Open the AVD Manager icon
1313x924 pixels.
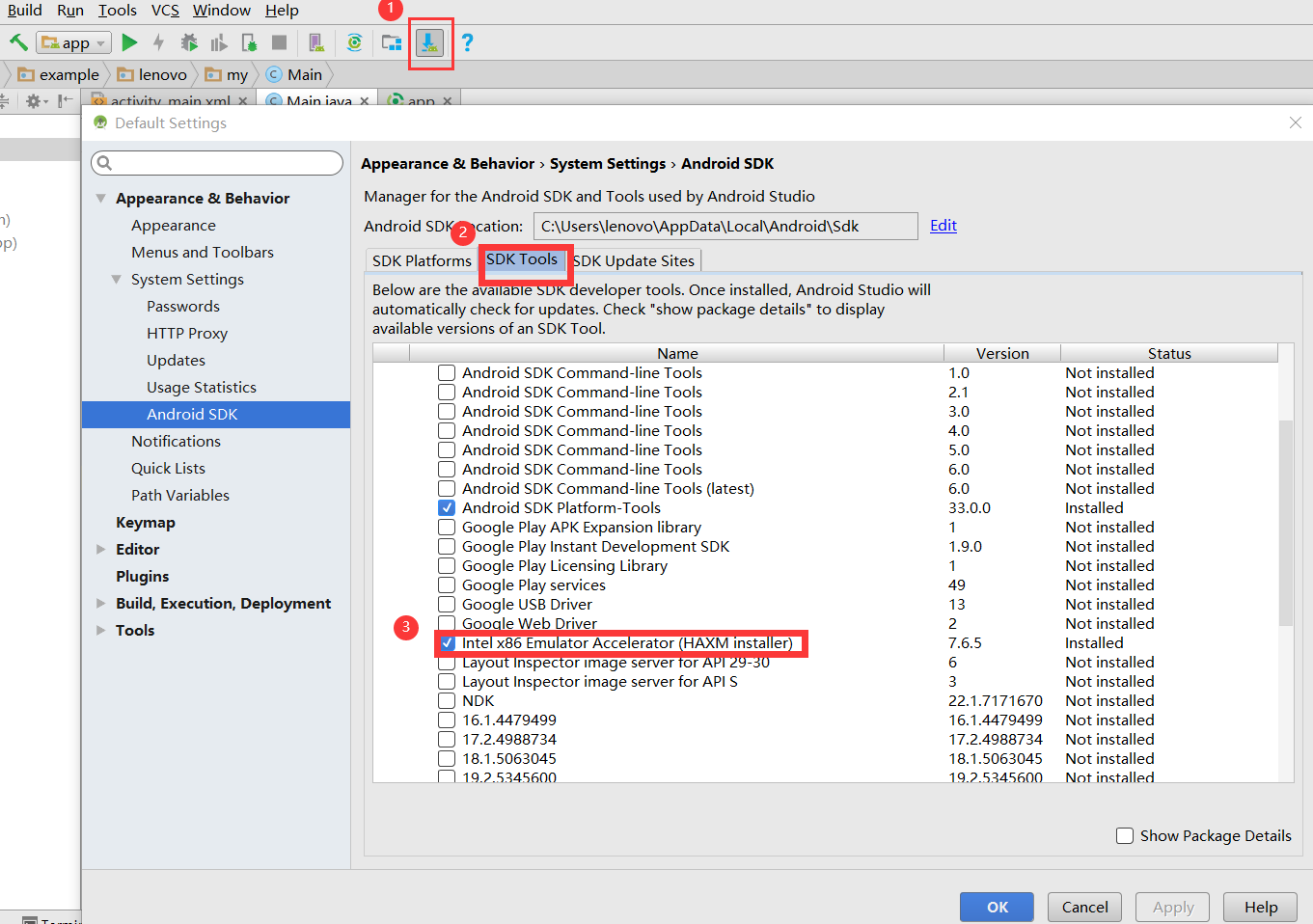coord(315,42)
